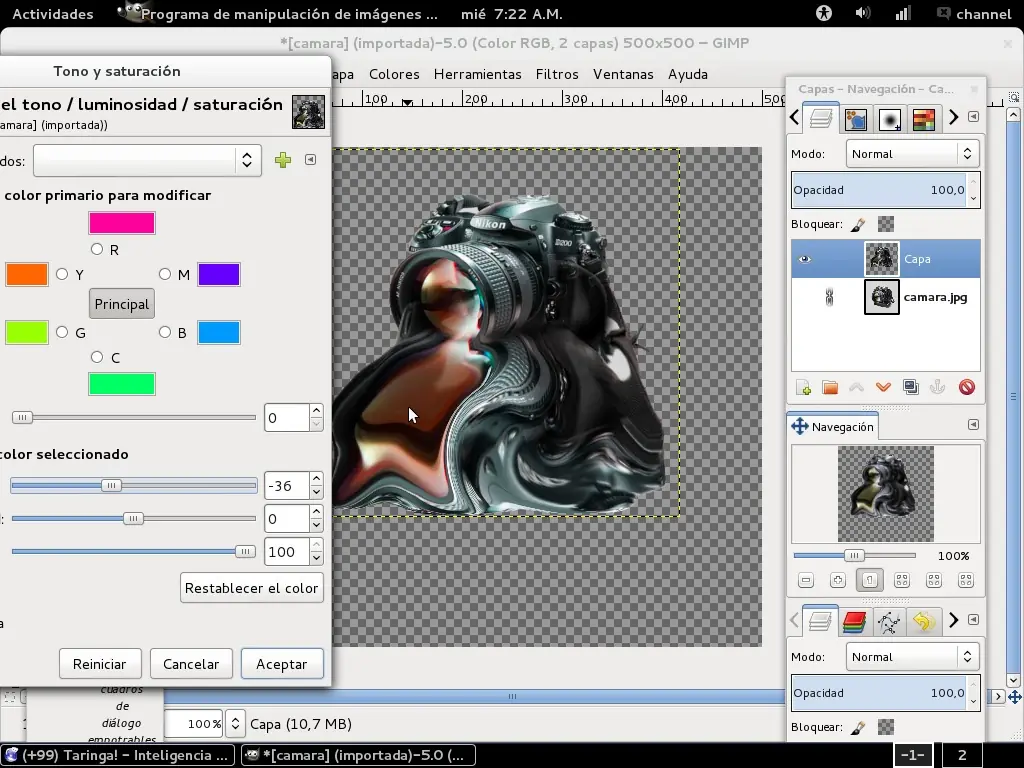Open the top dock tab configuration menu

click(973, 117)
